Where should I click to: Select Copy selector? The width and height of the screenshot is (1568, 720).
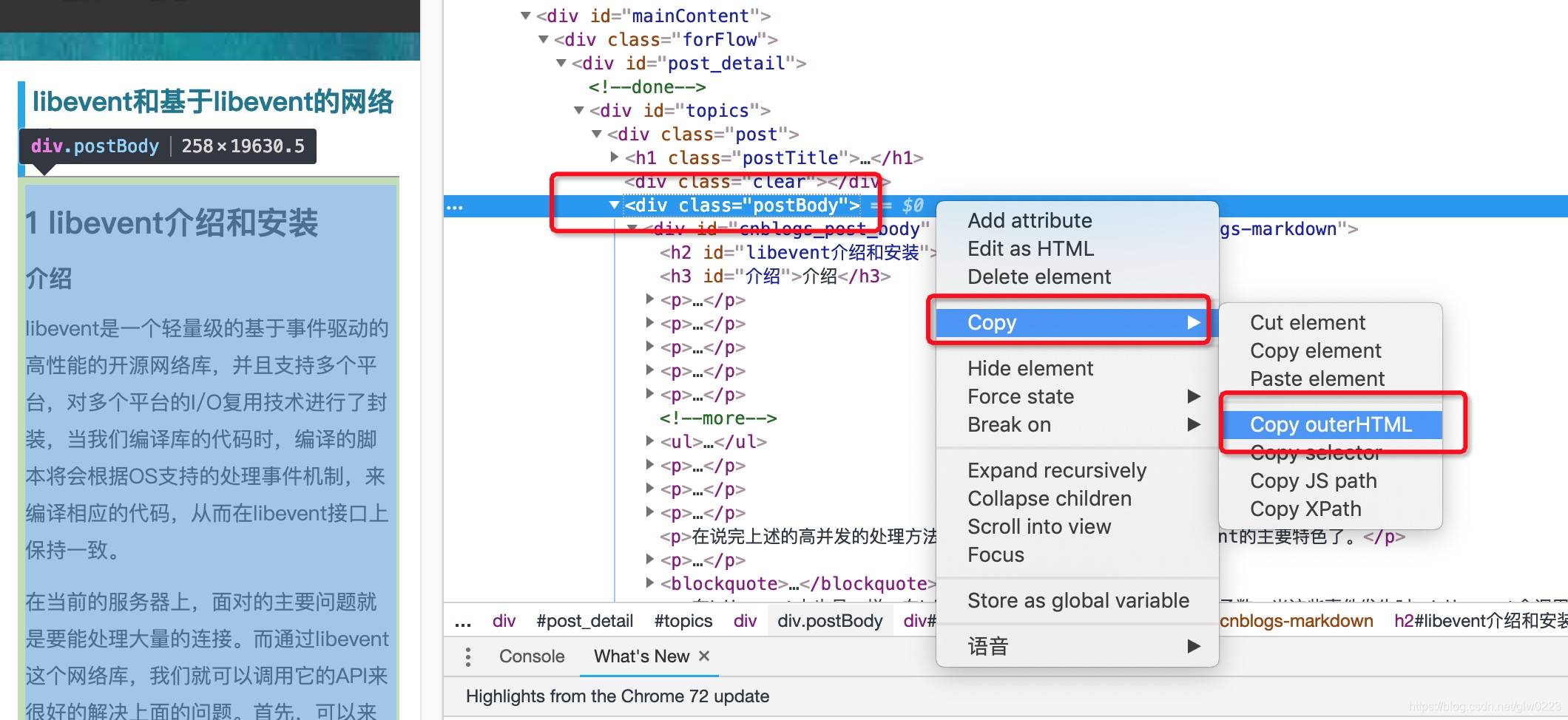[x=1331, y=452]
